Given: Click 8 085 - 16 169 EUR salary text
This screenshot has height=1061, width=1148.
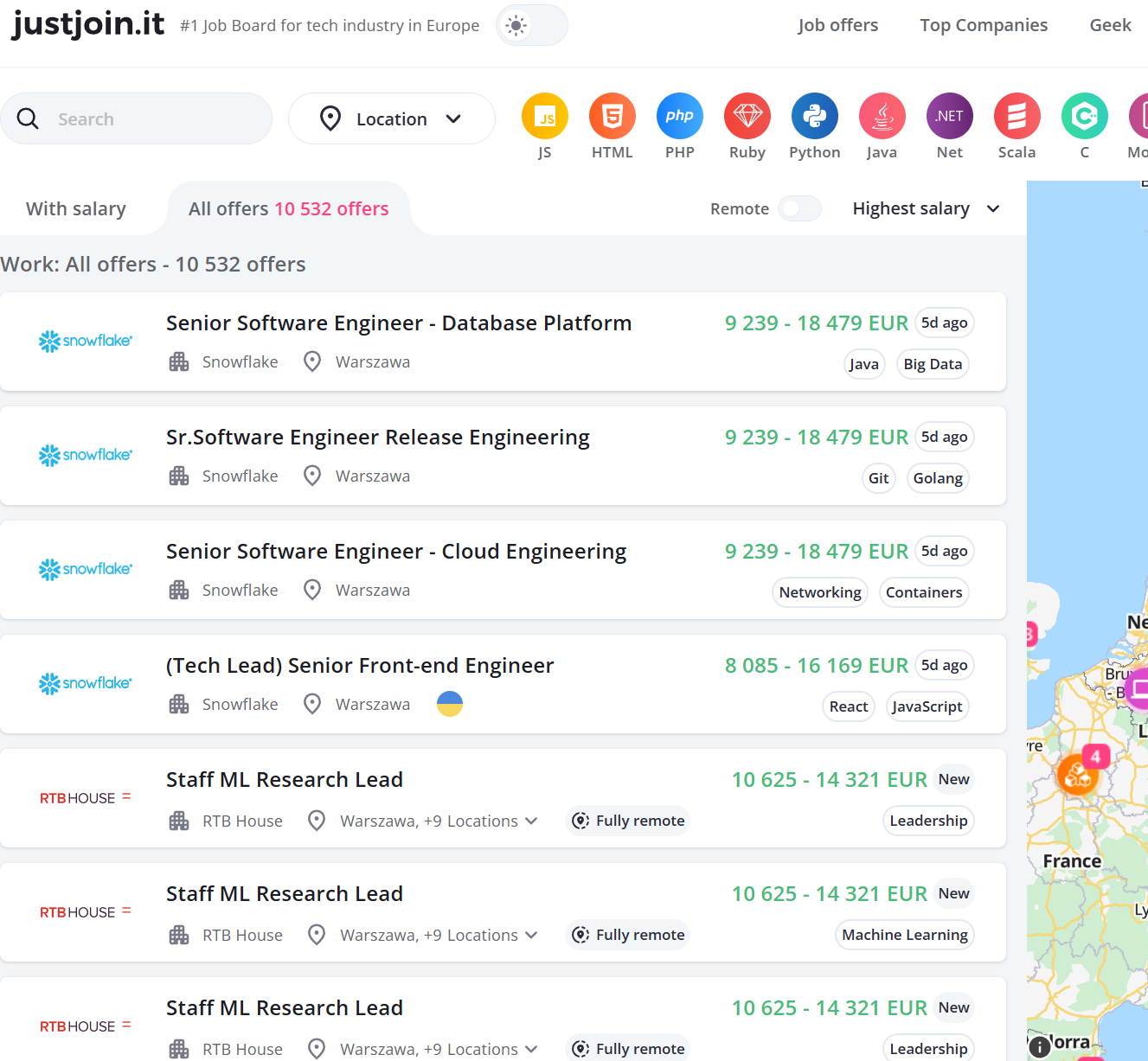Looking at the screenshot, I should click(817, 665).
